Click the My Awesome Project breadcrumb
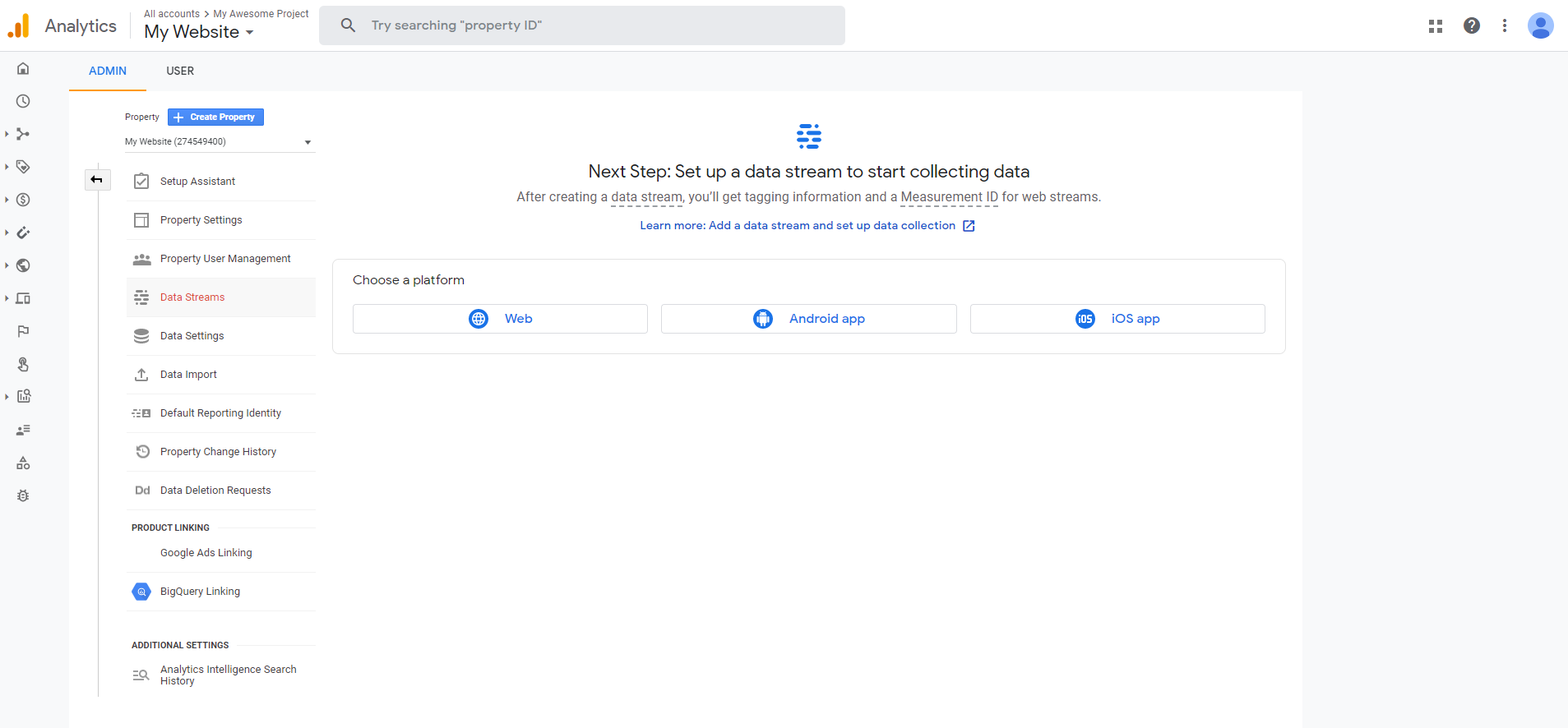The width and height of the screenshot is (1568, 728). pyautogui.click(x=261, y=14)
